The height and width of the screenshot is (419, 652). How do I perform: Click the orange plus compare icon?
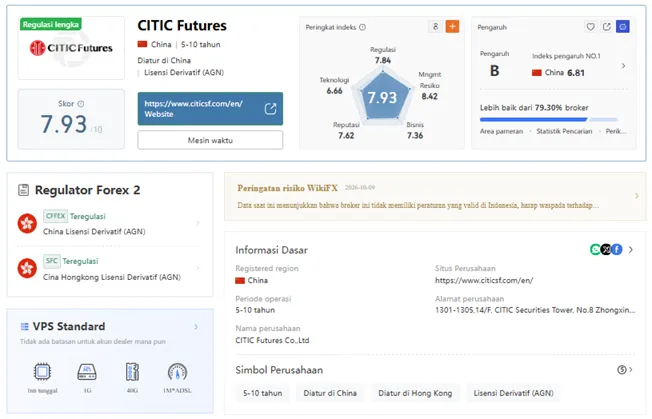452,27
